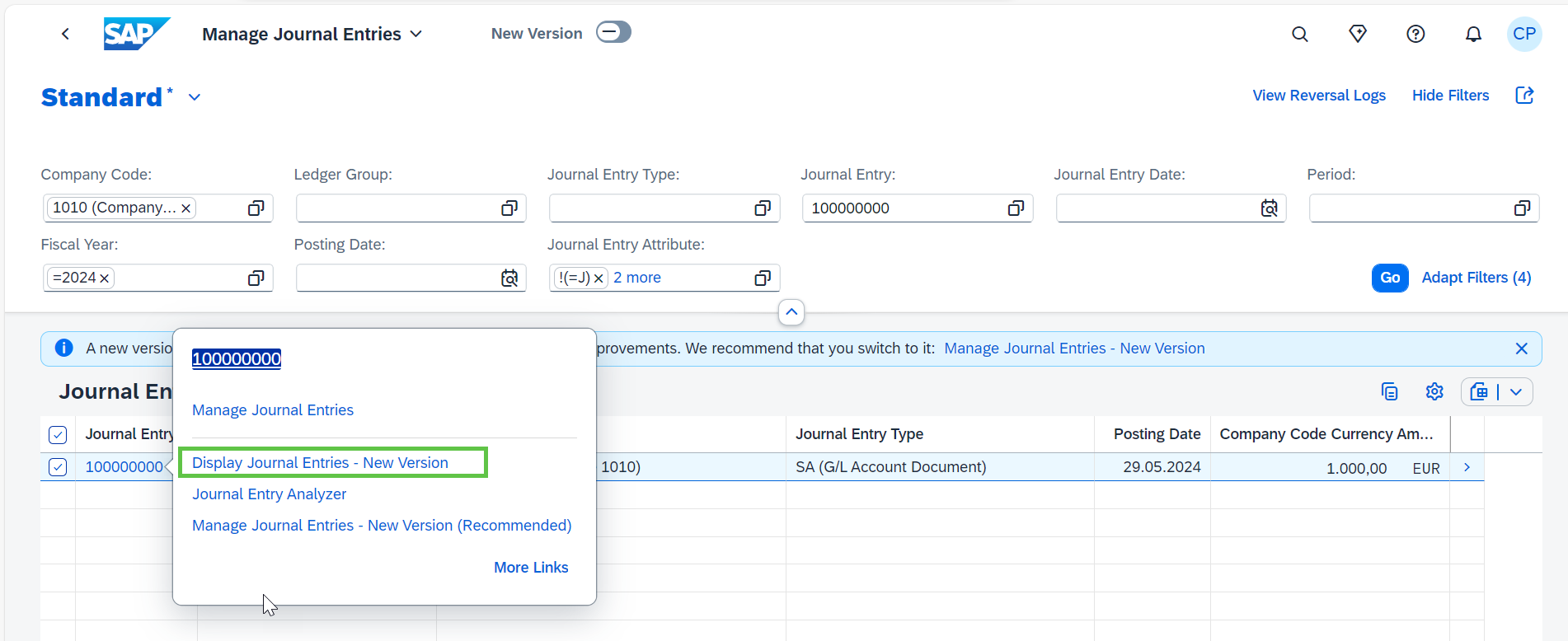Open Period value help icon
Viewport: 1568px width, 641px height.
(x=1522, y=208)
